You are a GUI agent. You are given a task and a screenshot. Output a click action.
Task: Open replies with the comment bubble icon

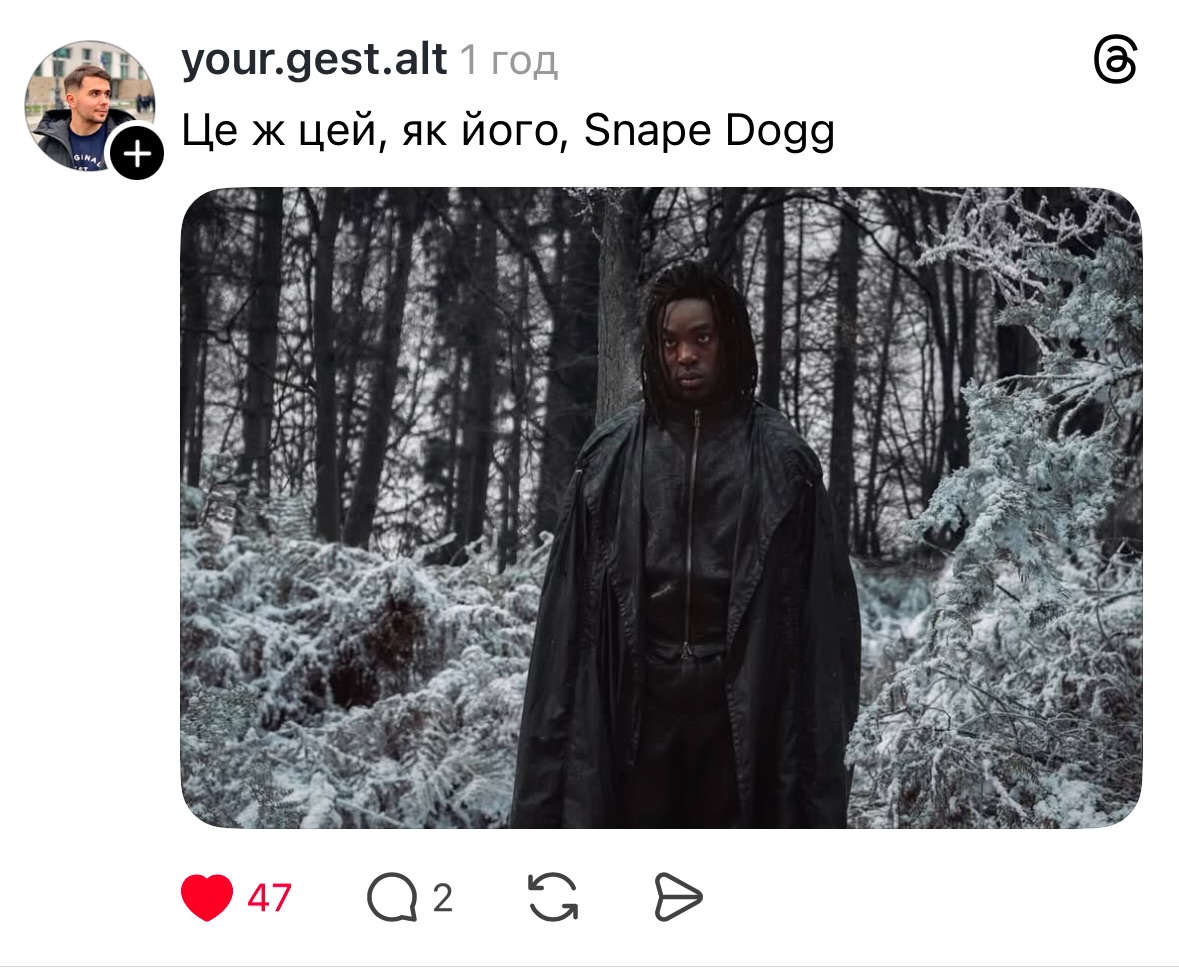(x=392, y=897)
